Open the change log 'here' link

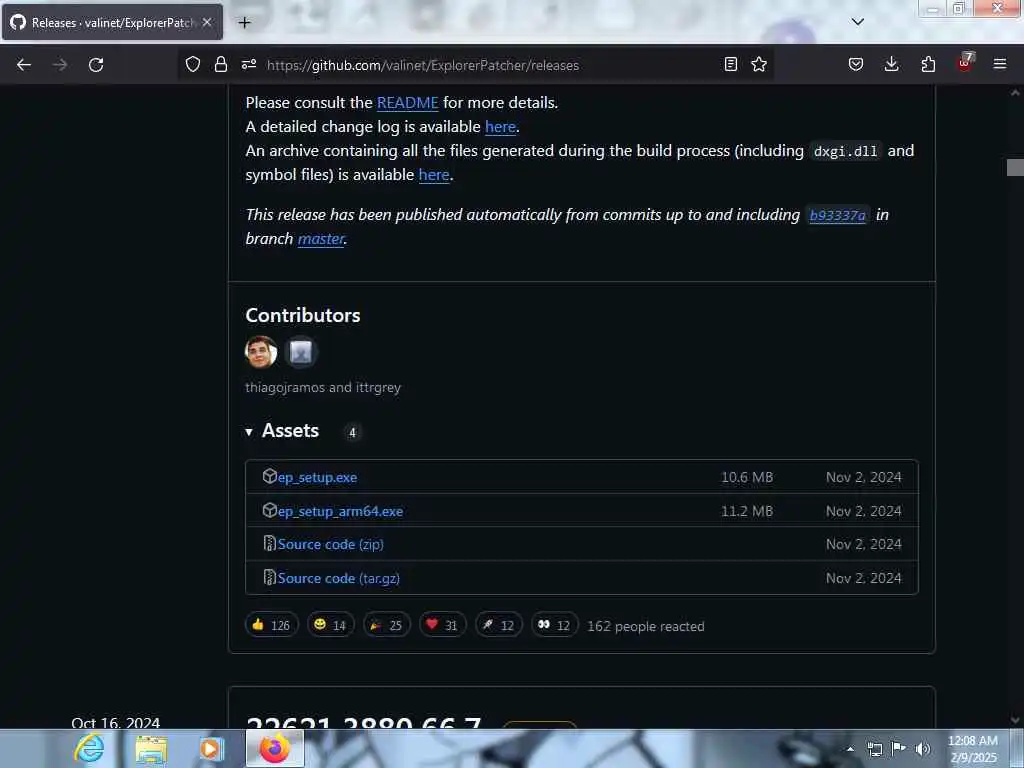click(x=501, y=127)
